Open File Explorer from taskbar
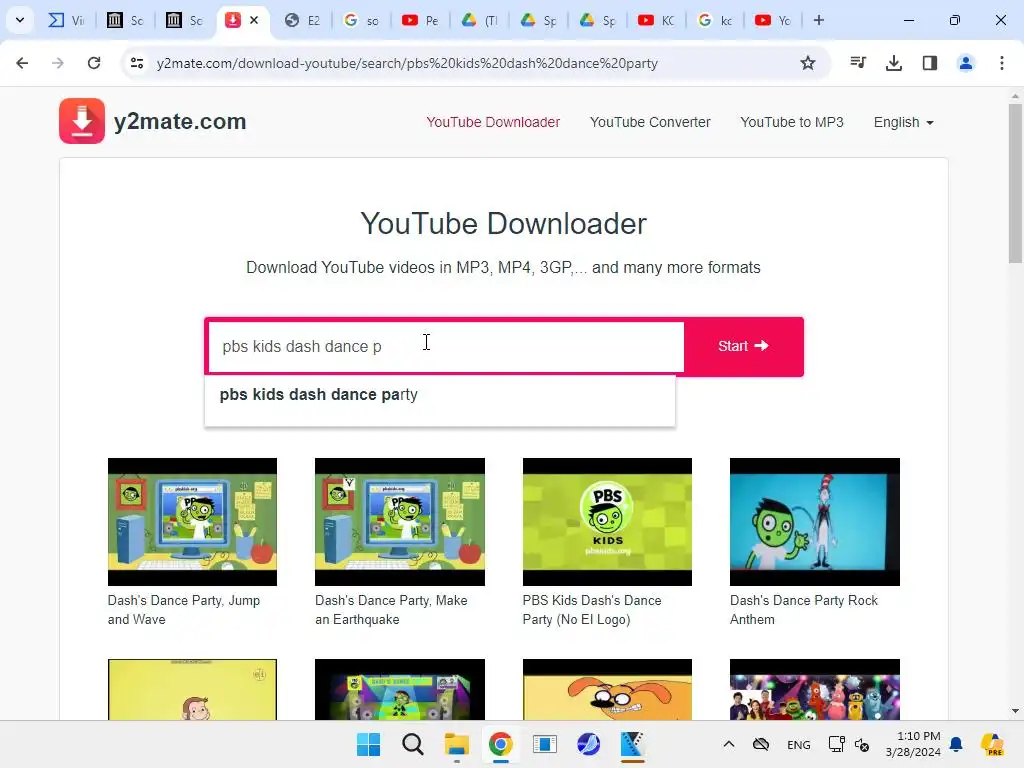The height and width of the screenshot is (768, 1024). [456, 744]
